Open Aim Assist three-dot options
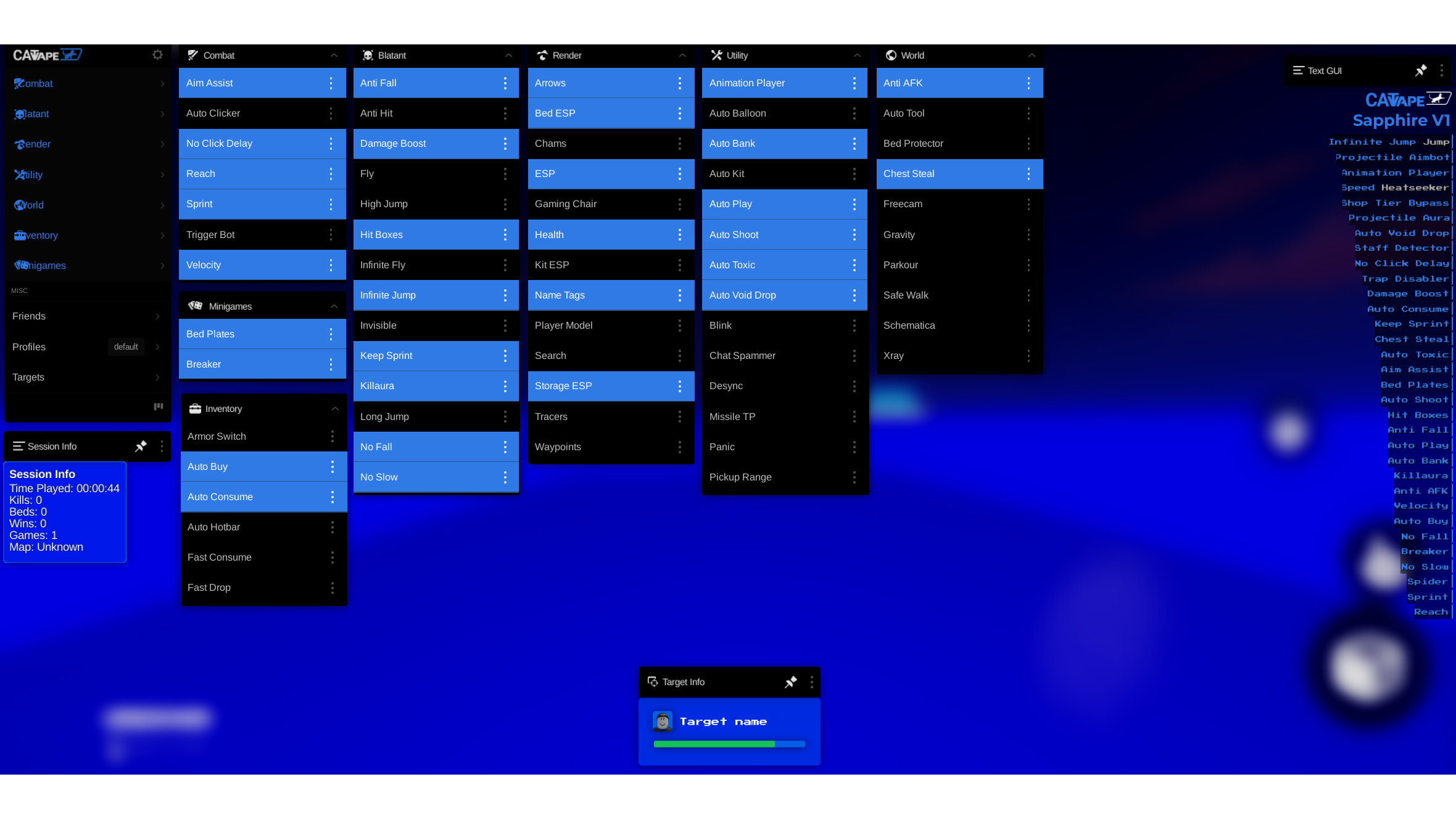The image size is (1456, 819). pos(331,83)
